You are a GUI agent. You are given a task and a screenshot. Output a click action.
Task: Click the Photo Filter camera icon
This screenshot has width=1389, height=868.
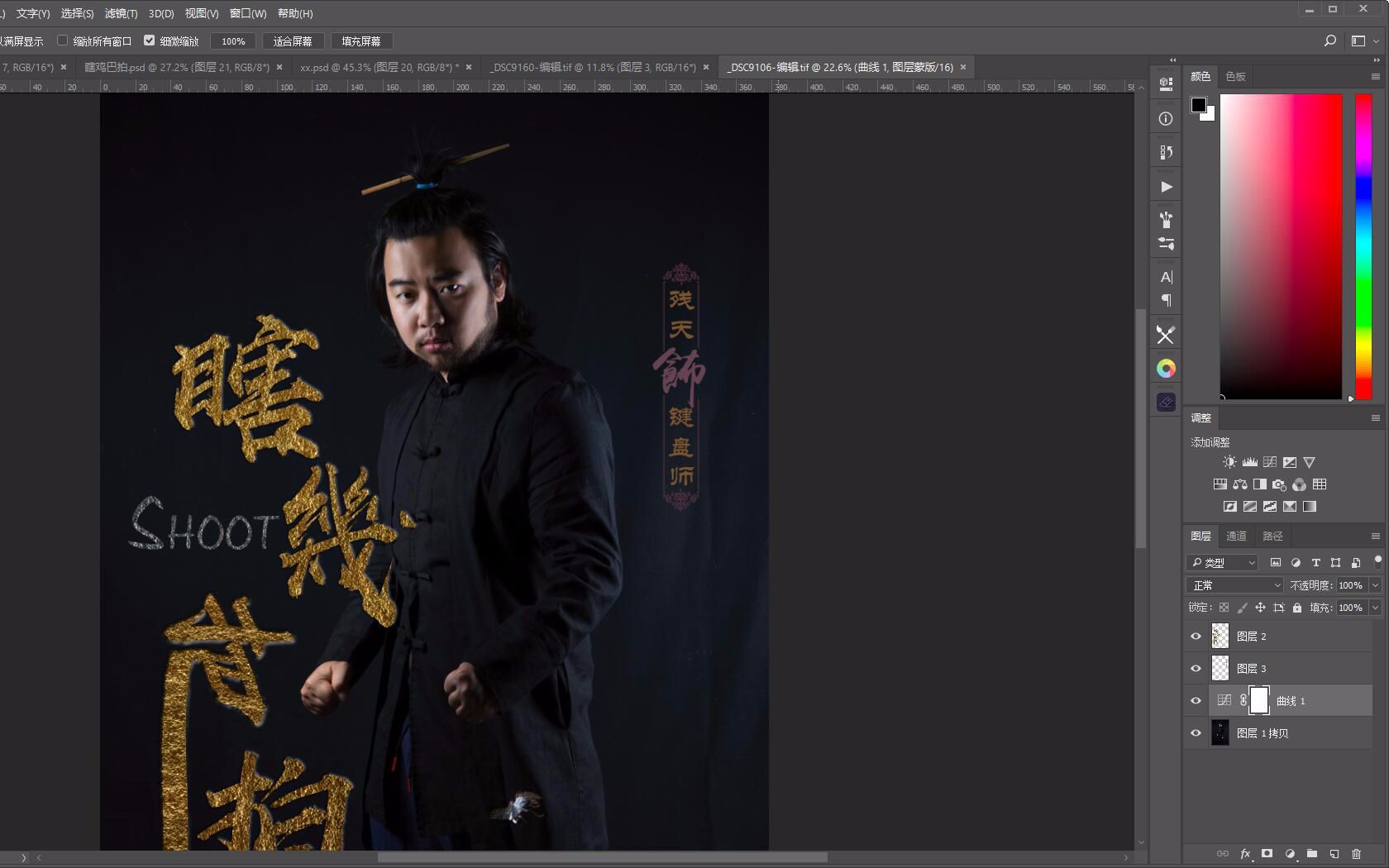pyautogui.click(x=1278, y=485)
